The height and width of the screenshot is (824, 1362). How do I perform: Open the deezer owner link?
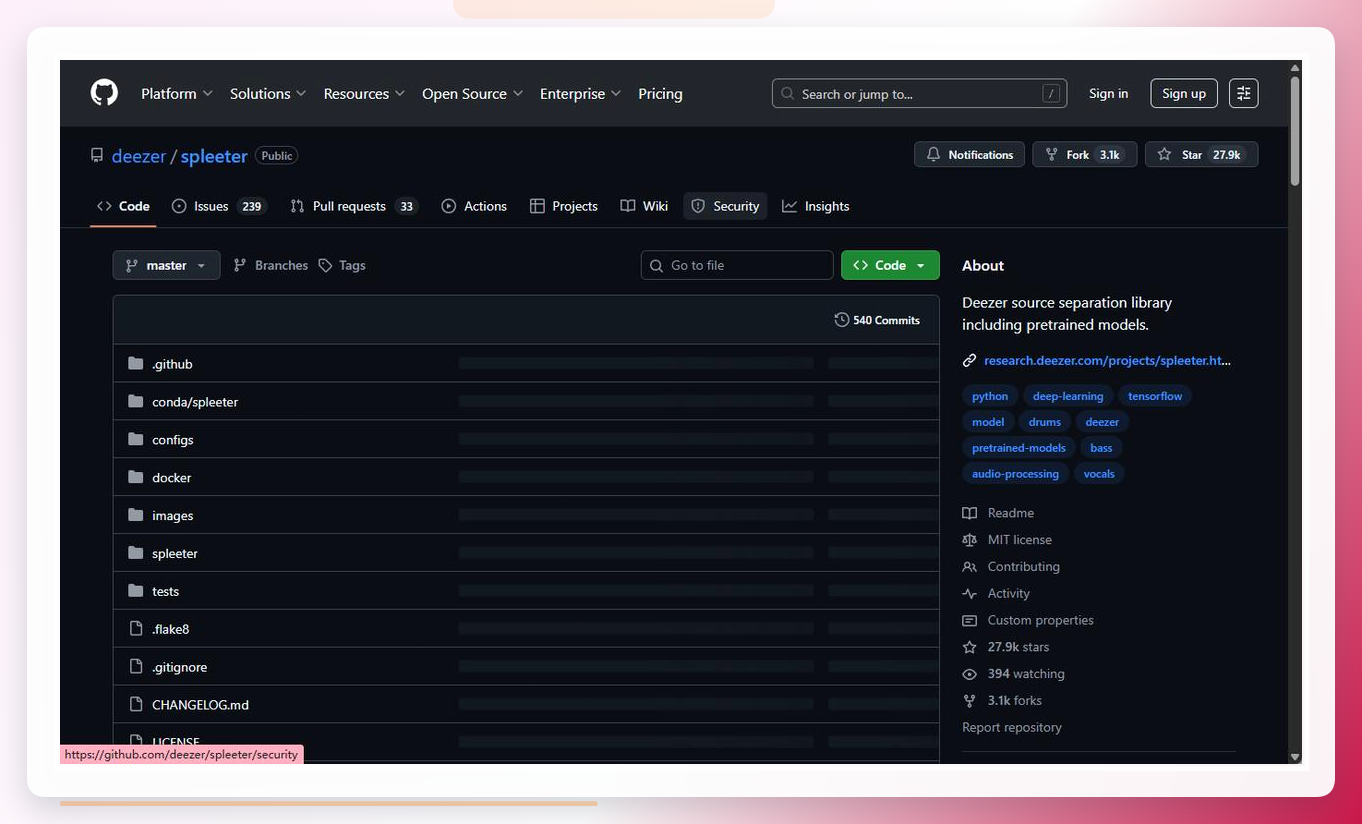(139, 156)
